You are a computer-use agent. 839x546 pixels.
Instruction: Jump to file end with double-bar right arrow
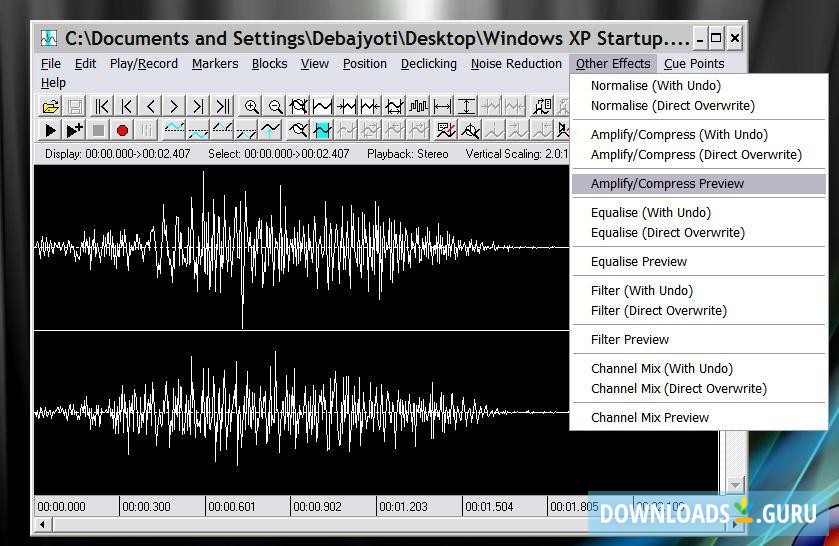coord(223,106)
